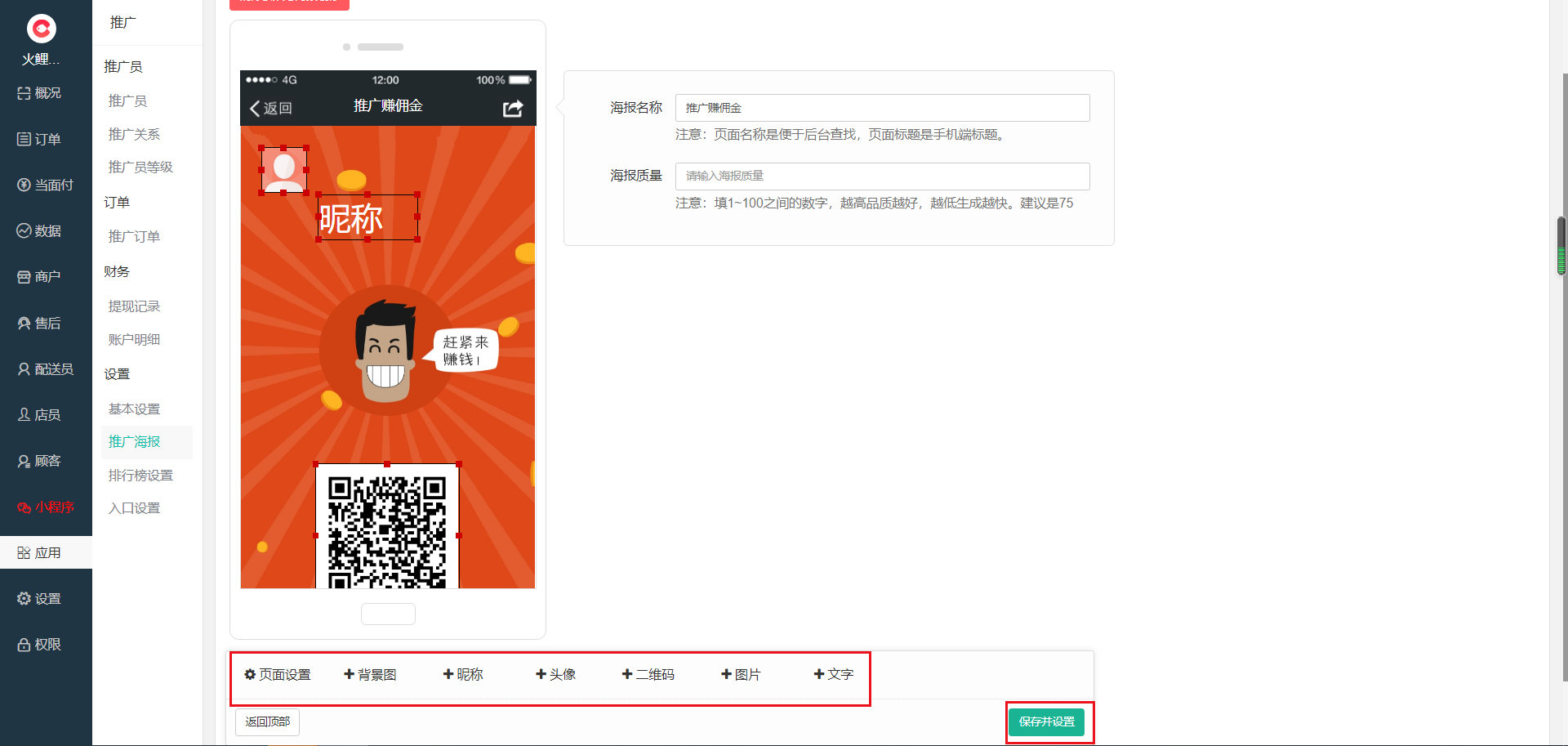Open 小程序 in the dark sidebar
The height and width of the screenshot is (746, 1568).
(x=45, y=507)
